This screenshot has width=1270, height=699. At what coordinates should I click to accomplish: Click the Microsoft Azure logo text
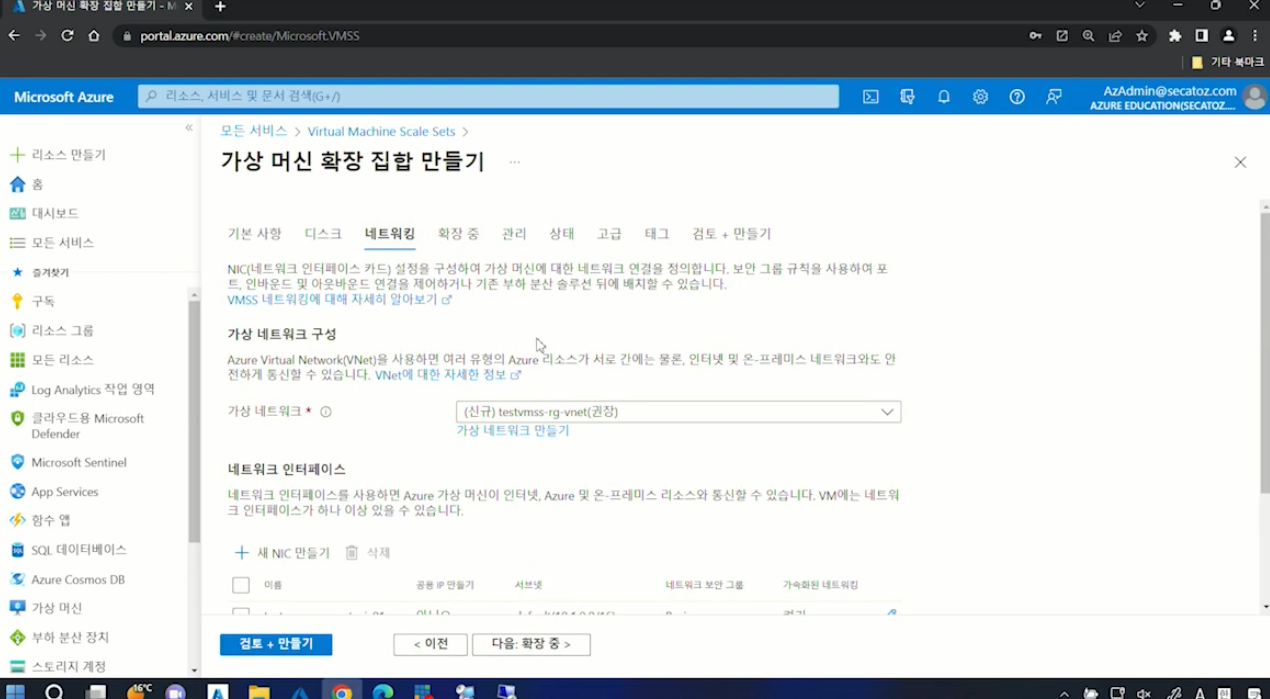[63, 97]
